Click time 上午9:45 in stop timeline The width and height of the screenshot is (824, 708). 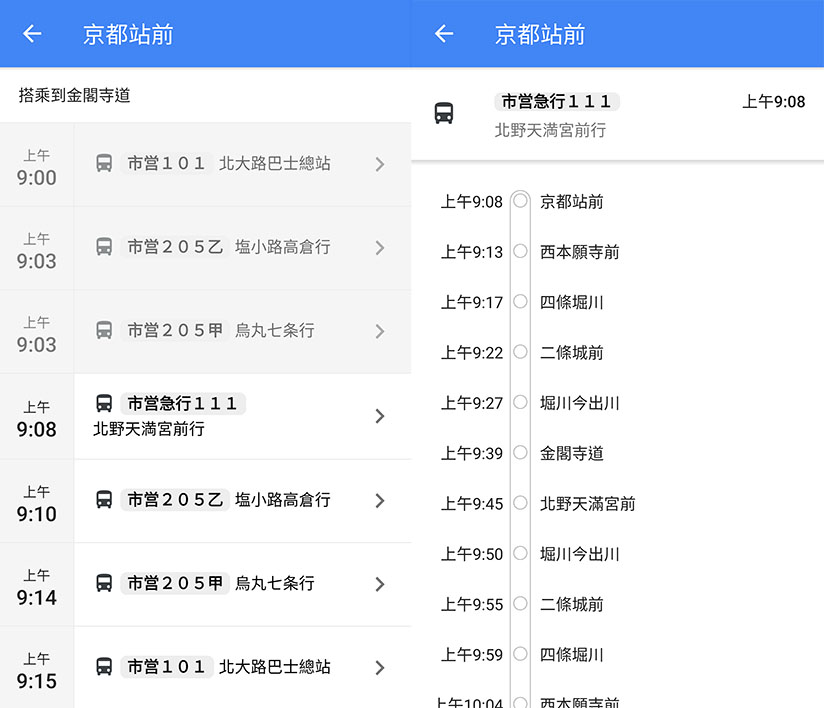[471, 504]
